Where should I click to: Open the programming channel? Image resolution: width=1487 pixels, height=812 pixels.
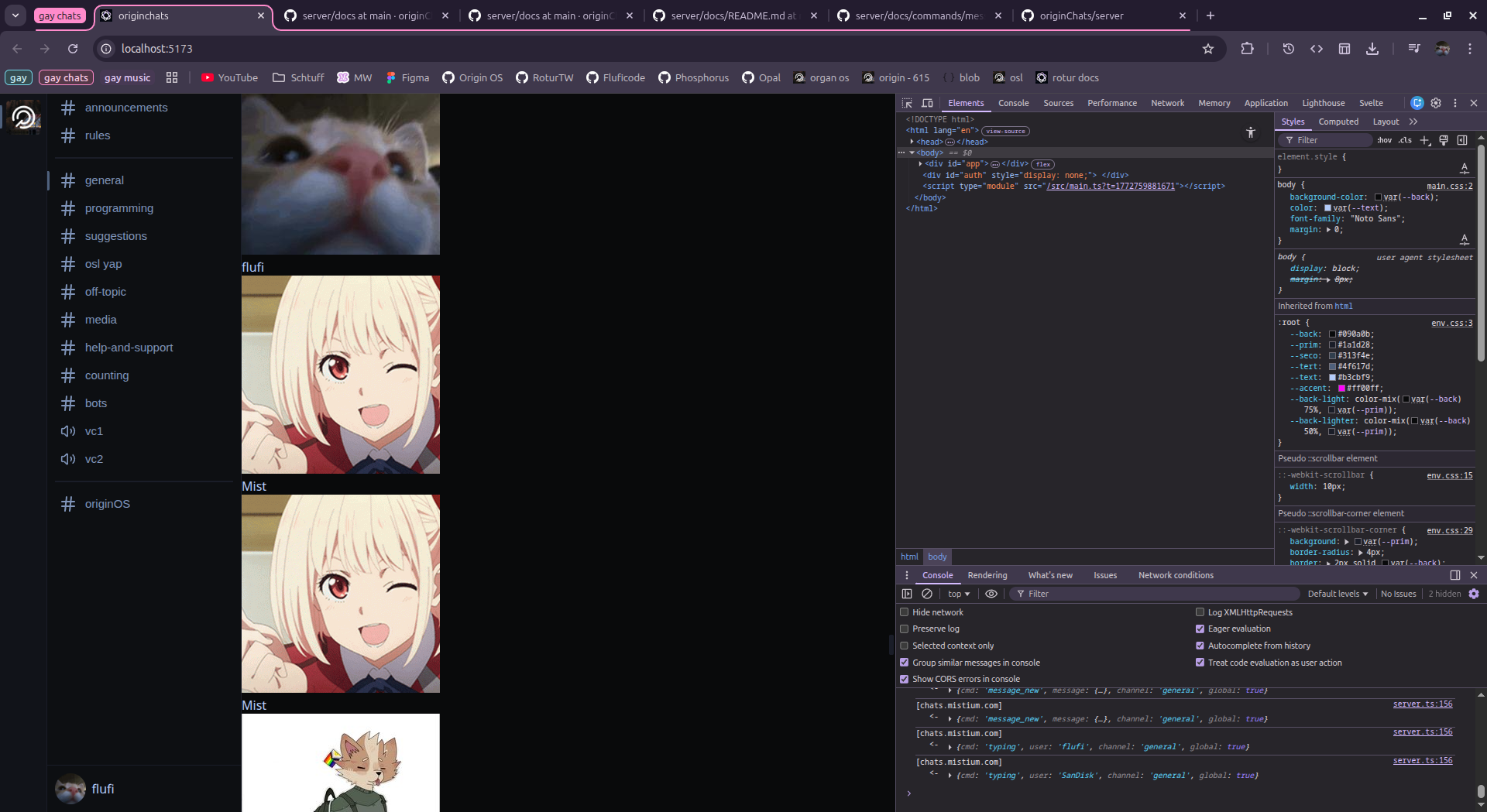[119, 208]
